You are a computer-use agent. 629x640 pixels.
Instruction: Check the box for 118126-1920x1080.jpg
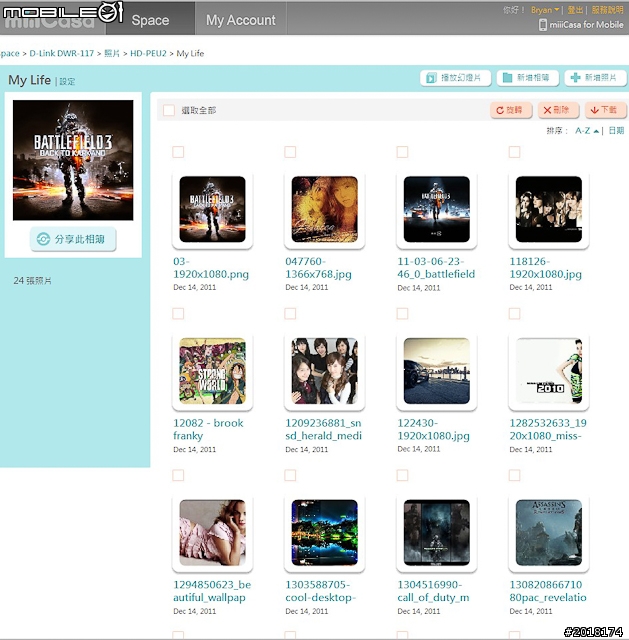click(514, 152)
